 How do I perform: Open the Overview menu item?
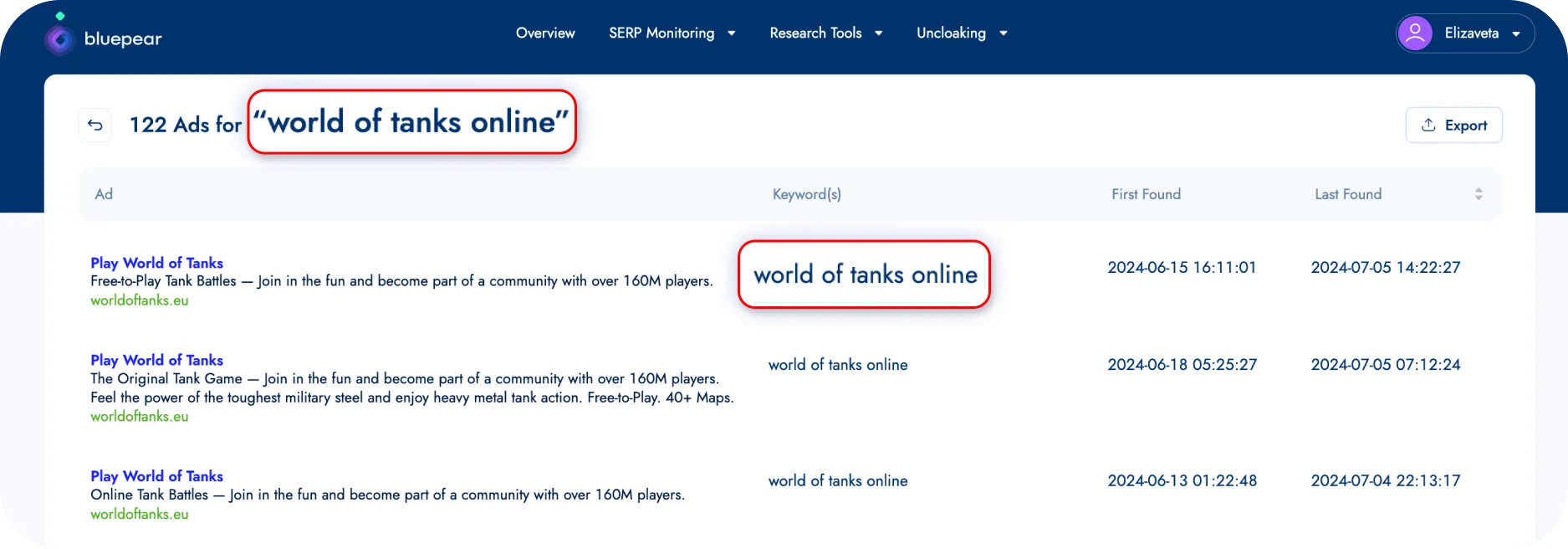[x=545, y=33]
